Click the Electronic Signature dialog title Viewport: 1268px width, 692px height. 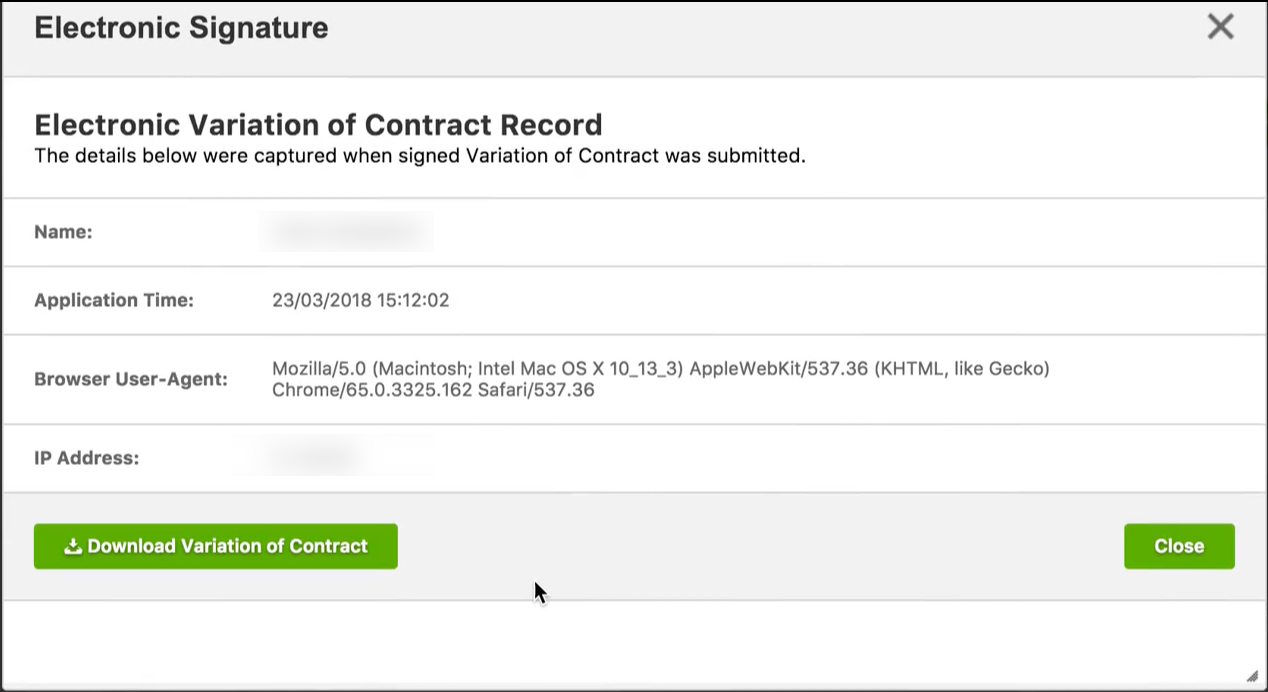tap(181, 27)
